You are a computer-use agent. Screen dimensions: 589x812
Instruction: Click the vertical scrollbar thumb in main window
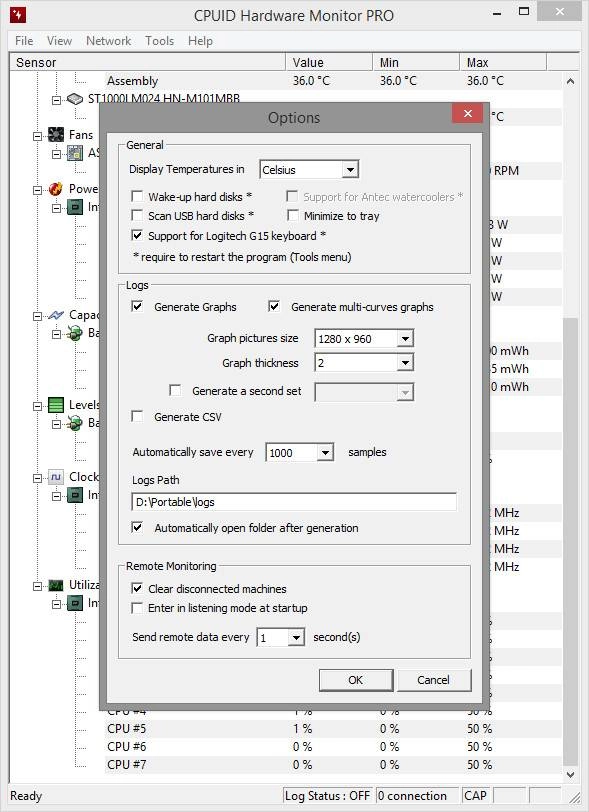coord(570,541)
